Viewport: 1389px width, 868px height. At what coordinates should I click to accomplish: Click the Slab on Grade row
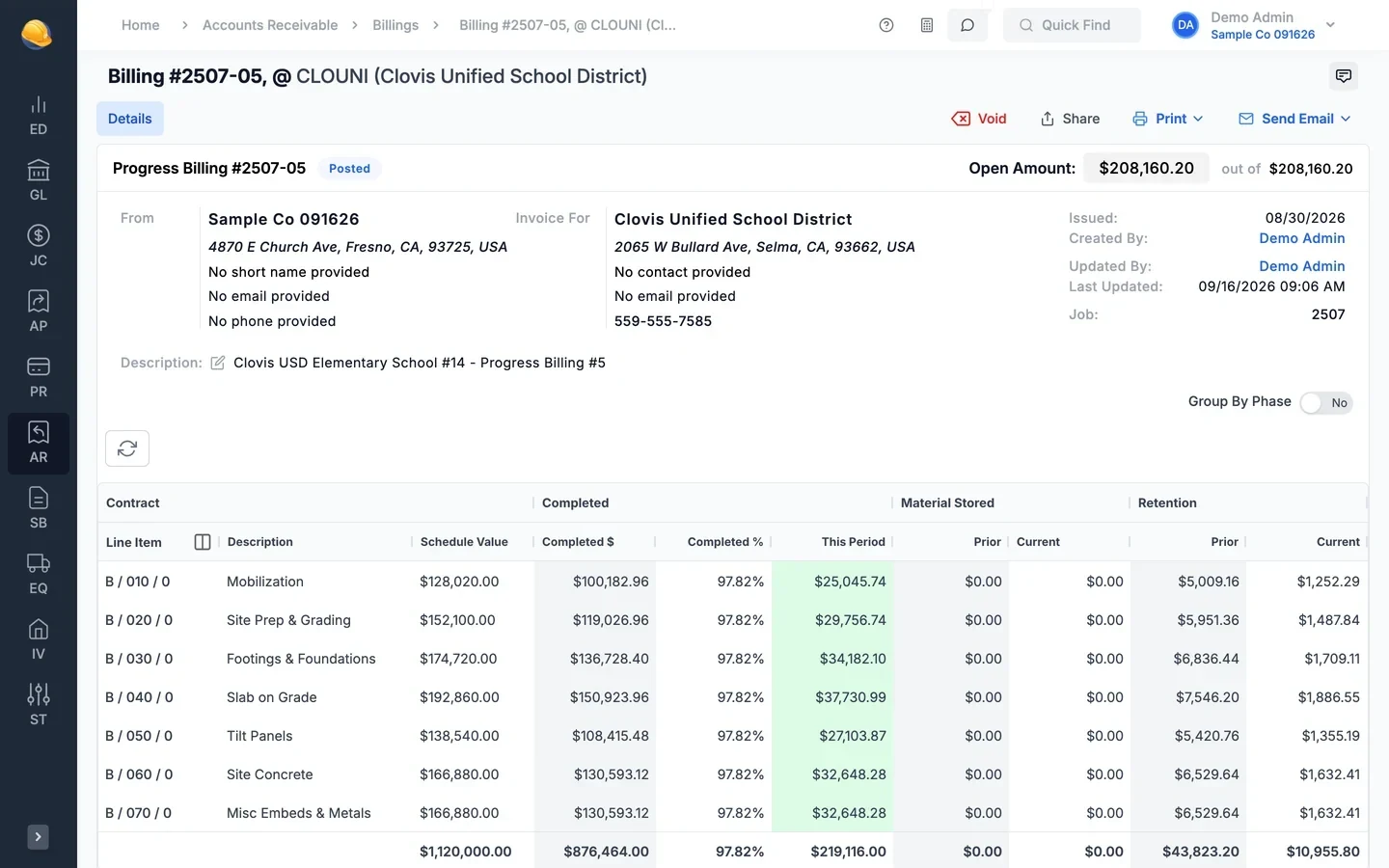pos(733,697)
